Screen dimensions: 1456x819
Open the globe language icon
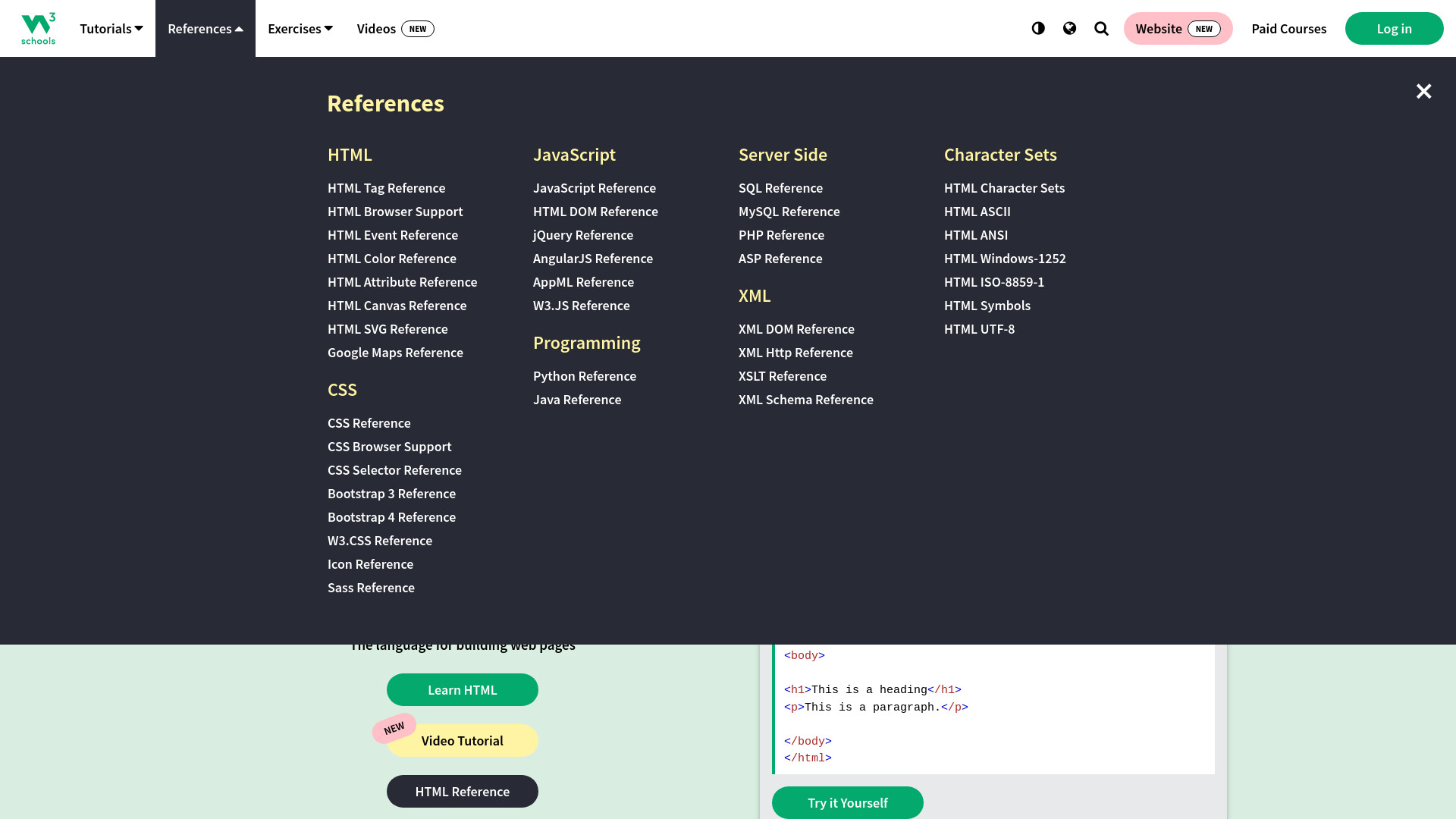coord(1069,29)
